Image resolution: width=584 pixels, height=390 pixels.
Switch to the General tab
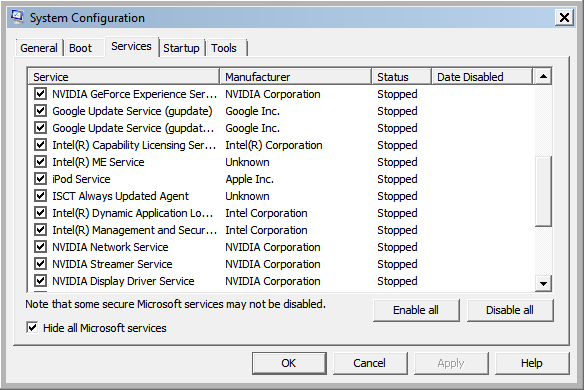tap(39, 48)
